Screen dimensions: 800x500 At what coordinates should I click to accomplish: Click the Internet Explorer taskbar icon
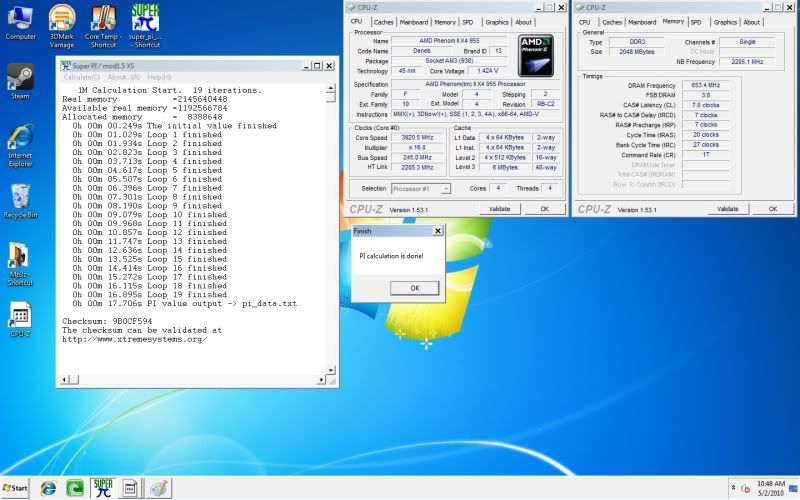pos(48,488)
